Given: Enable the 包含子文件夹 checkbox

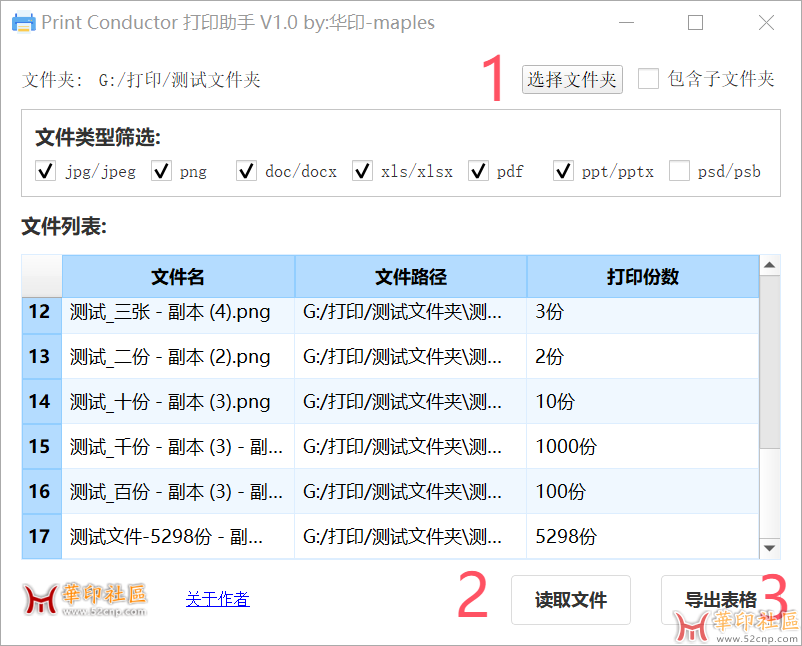Looking at the screenshot, I should 649,79.
